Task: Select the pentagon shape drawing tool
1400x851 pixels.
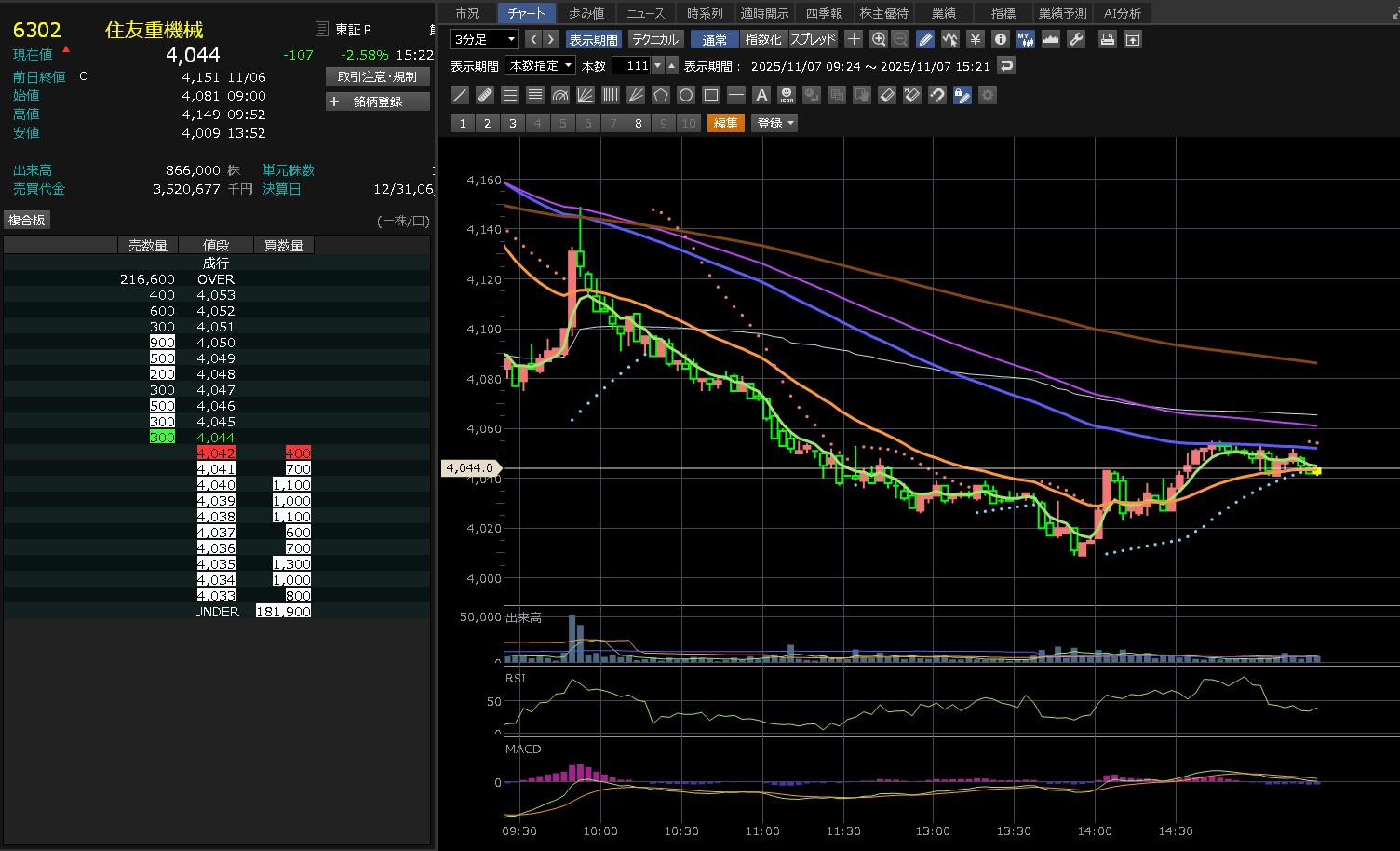Action: tap(661, 95)
